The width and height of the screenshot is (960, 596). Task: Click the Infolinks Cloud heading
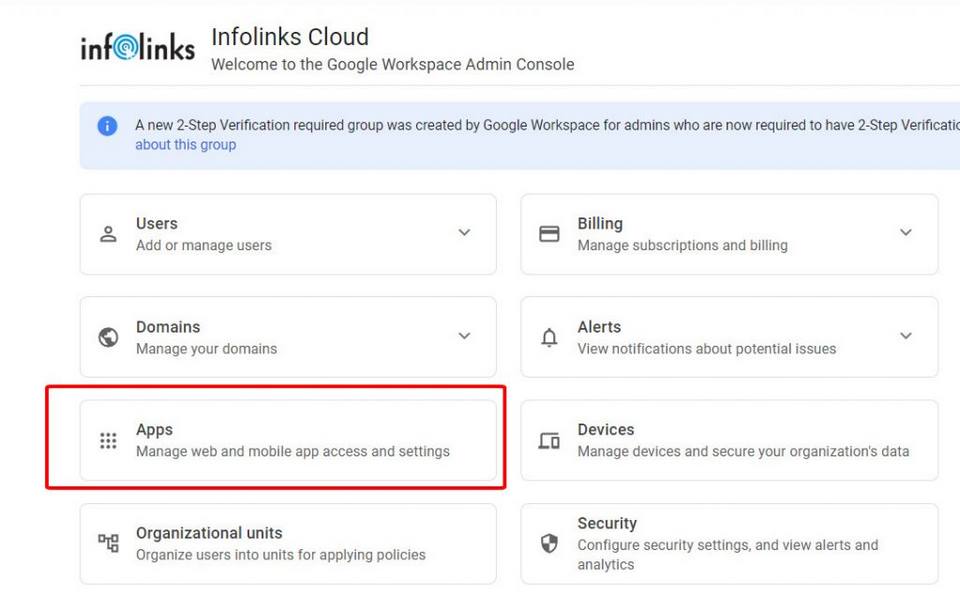point(290,37)
